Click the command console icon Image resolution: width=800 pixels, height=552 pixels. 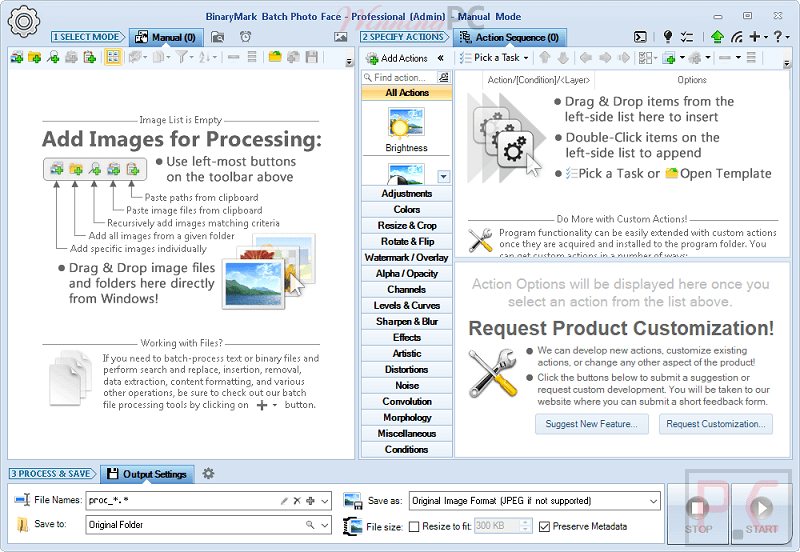click(x=640, y=37)
